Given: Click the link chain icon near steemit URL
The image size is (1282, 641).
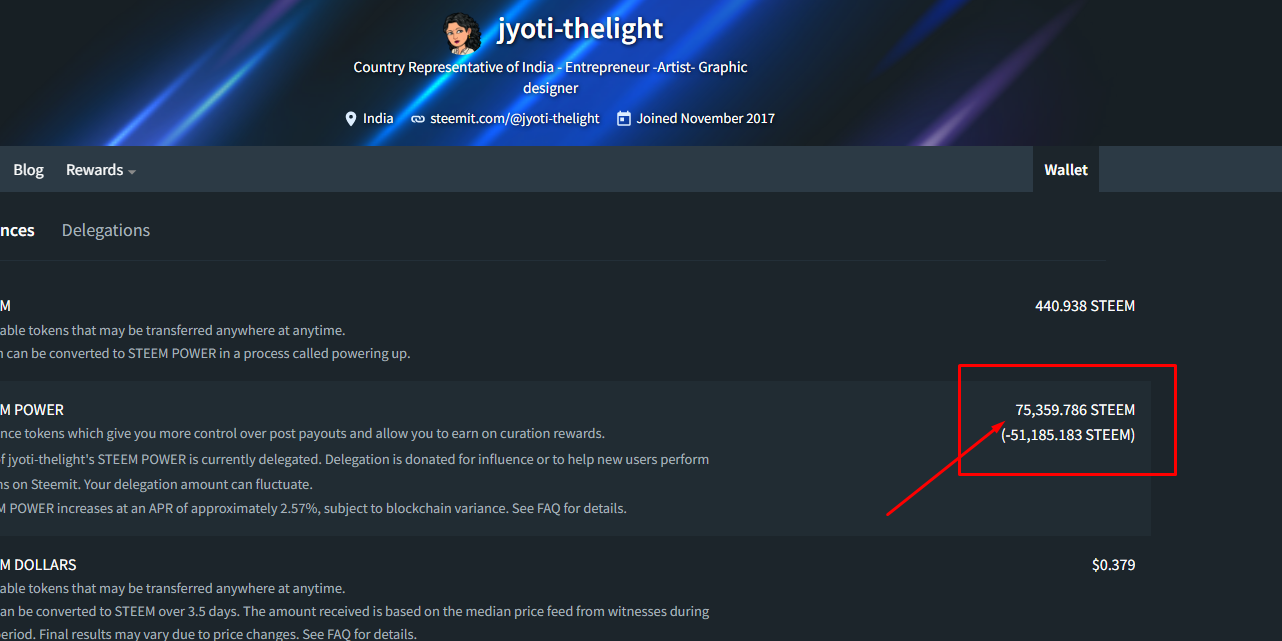Looking at the screenshot, I should pos(417,118).
